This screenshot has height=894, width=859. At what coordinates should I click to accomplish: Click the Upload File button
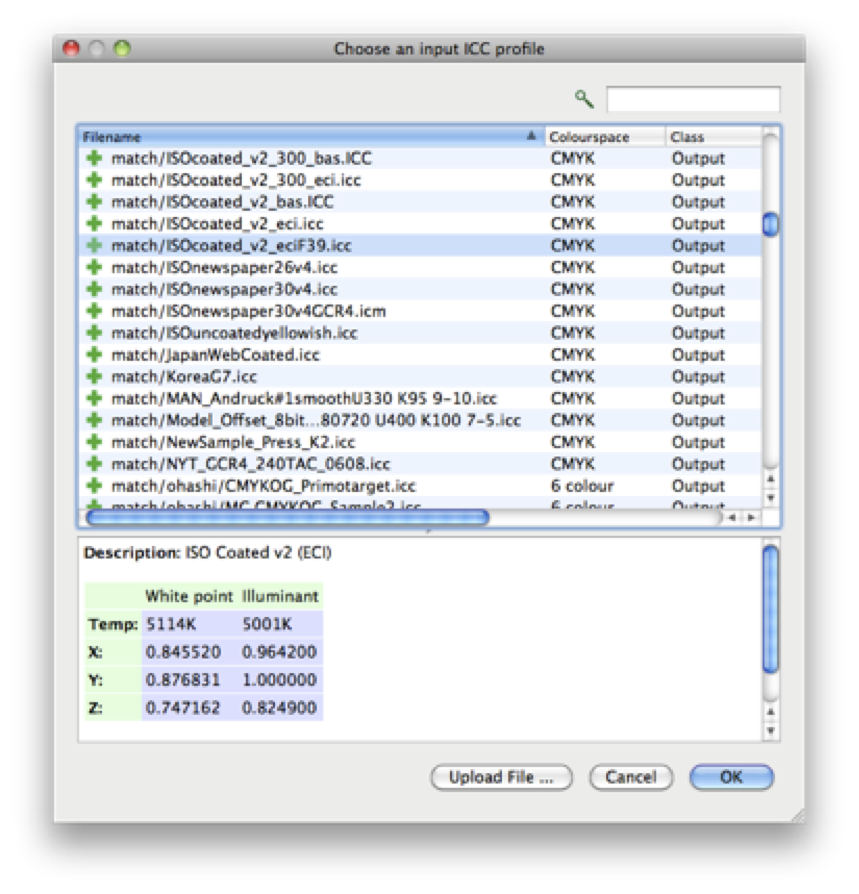pos(501,777)
